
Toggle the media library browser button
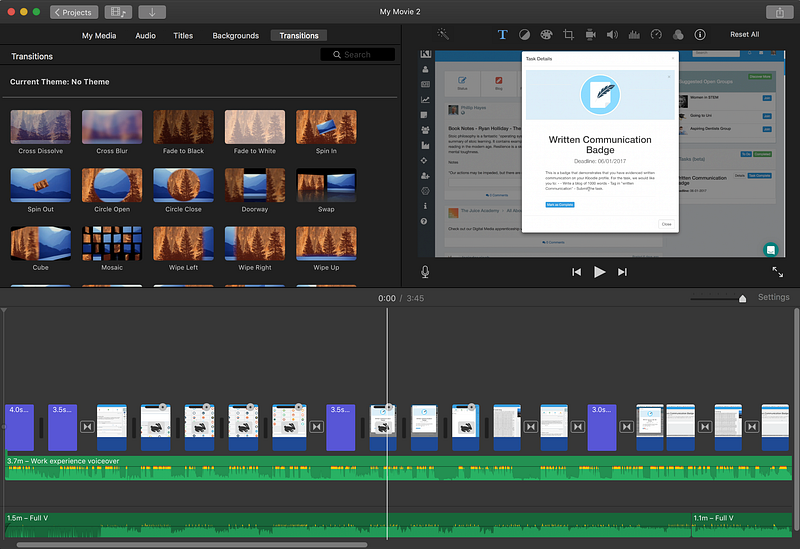coord(118,12)
